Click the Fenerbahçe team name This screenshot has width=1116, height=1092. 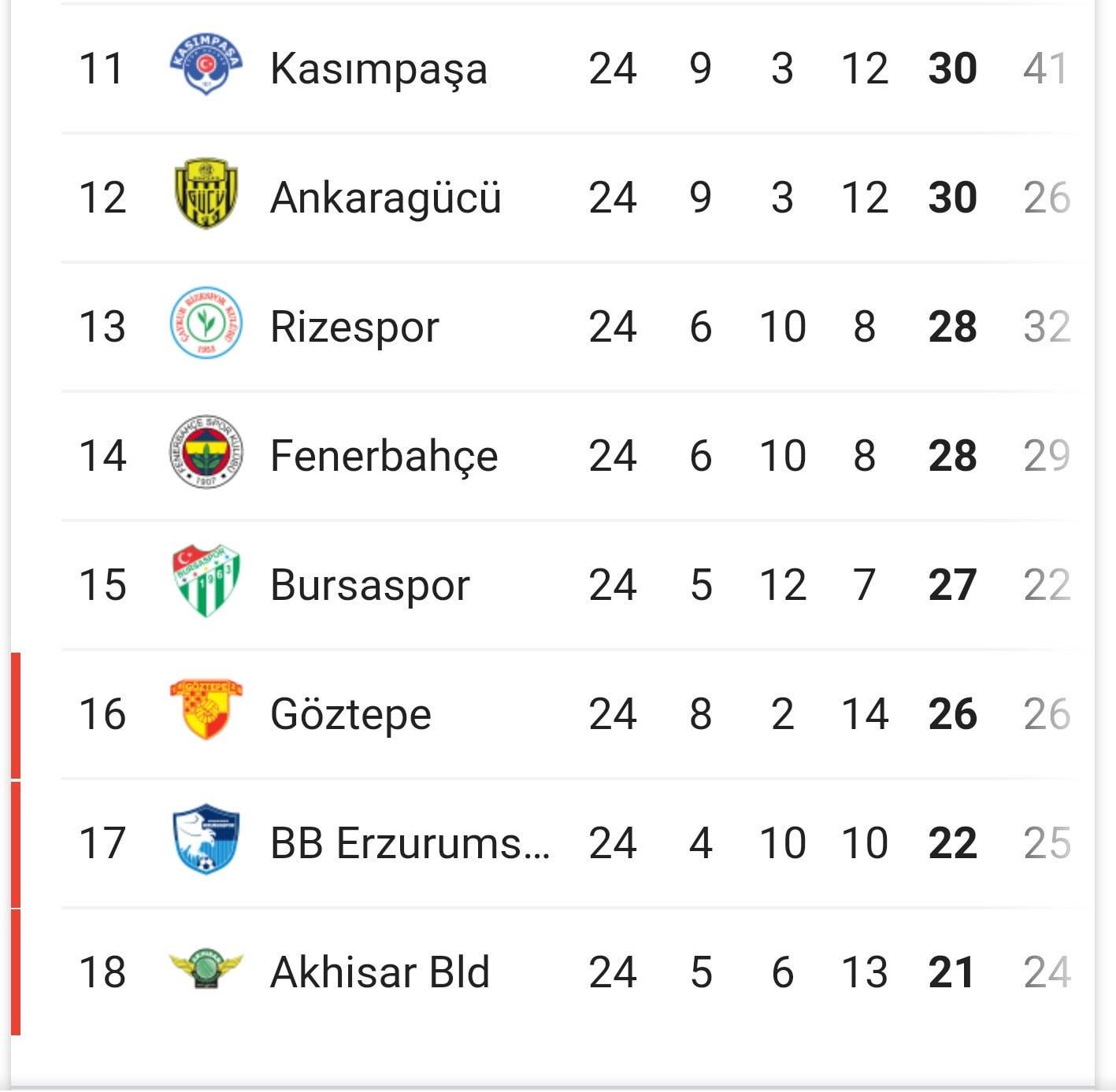(x=384, y=456)
